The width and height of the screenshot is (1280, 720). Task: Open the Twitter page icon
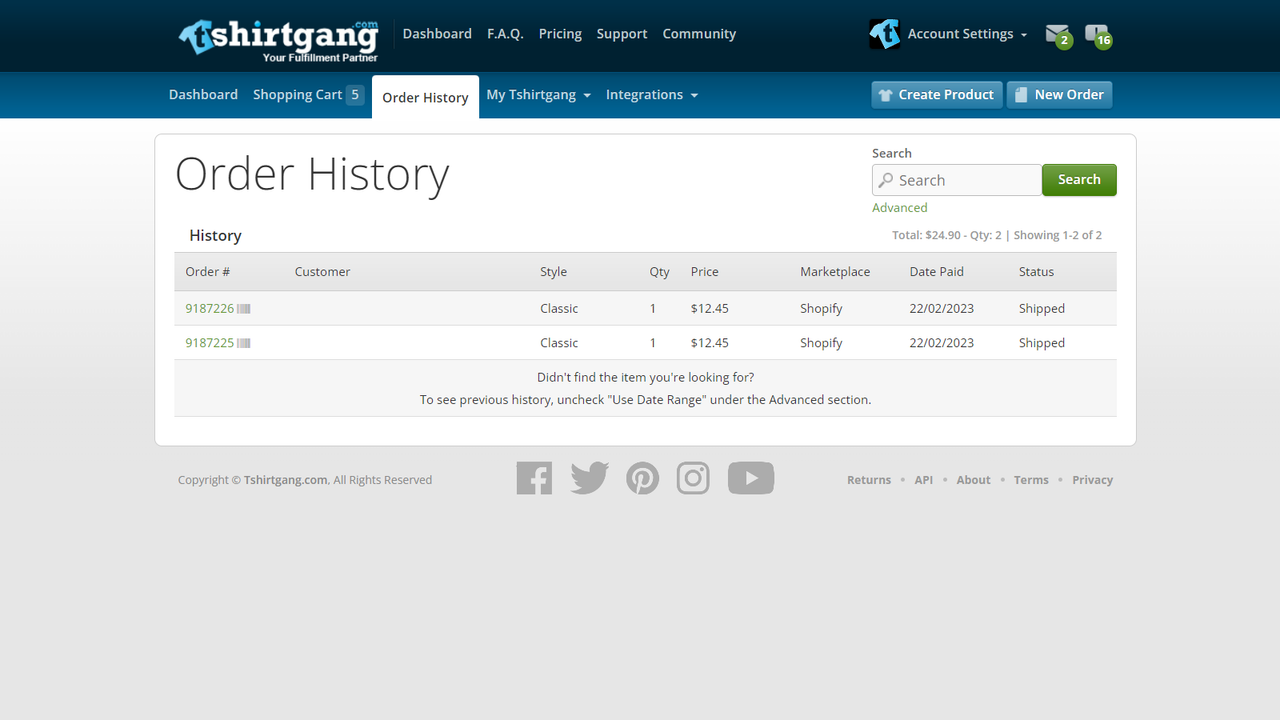click(590, 478)
